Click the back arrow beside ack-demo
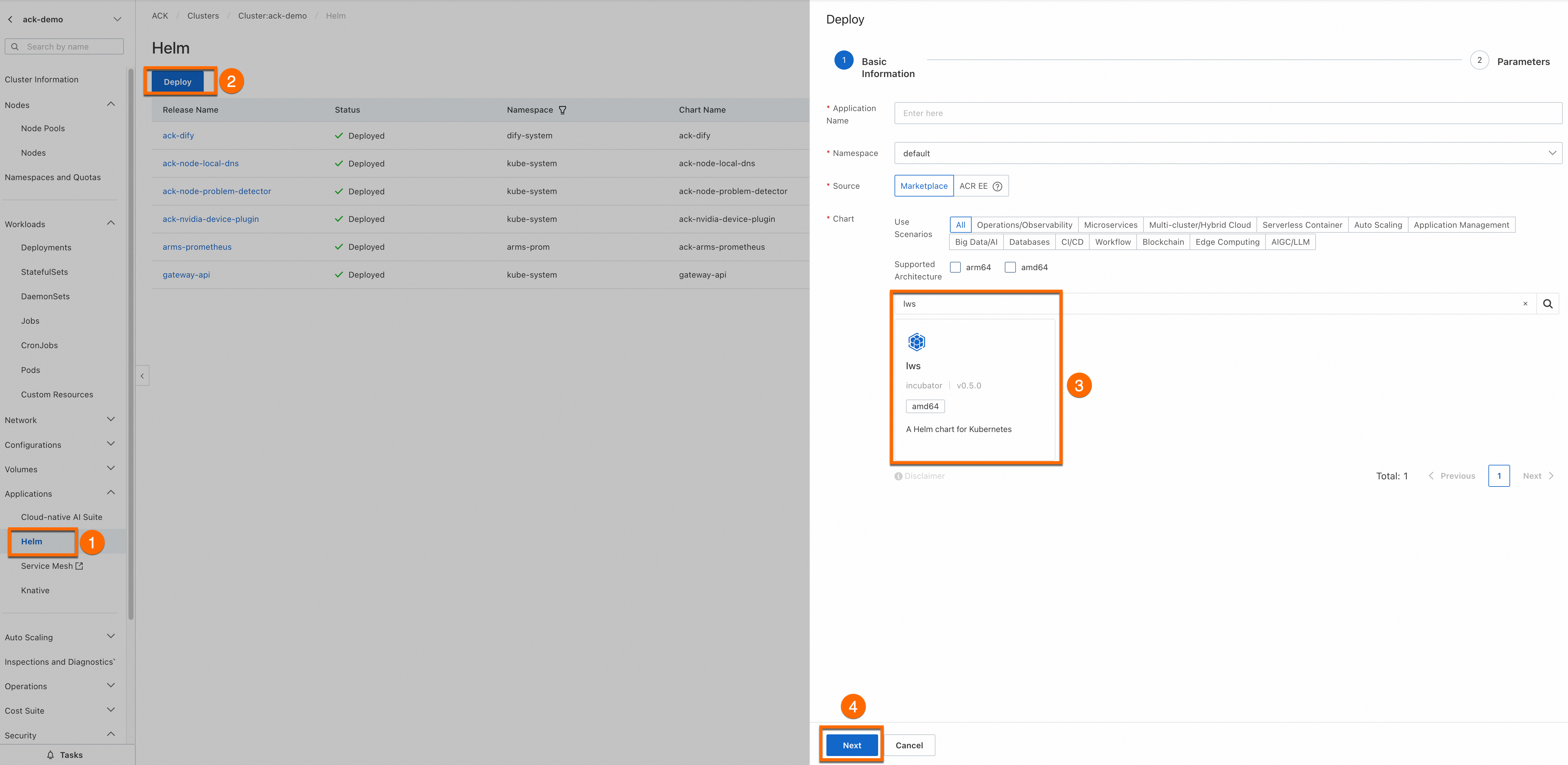 point(10,19)
